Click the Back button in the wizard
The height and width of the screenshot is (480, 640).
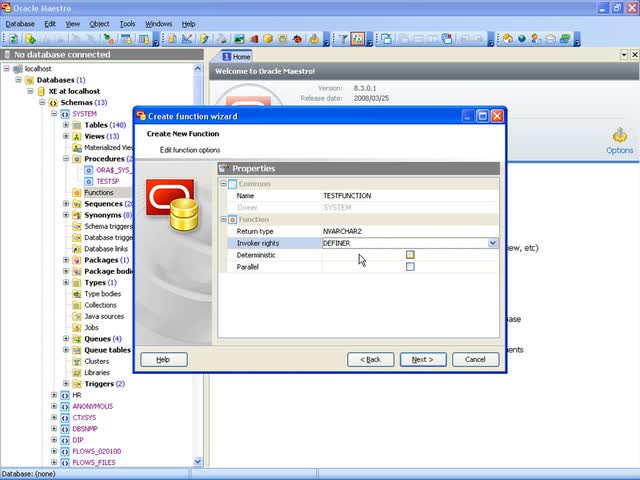(371, 360)
